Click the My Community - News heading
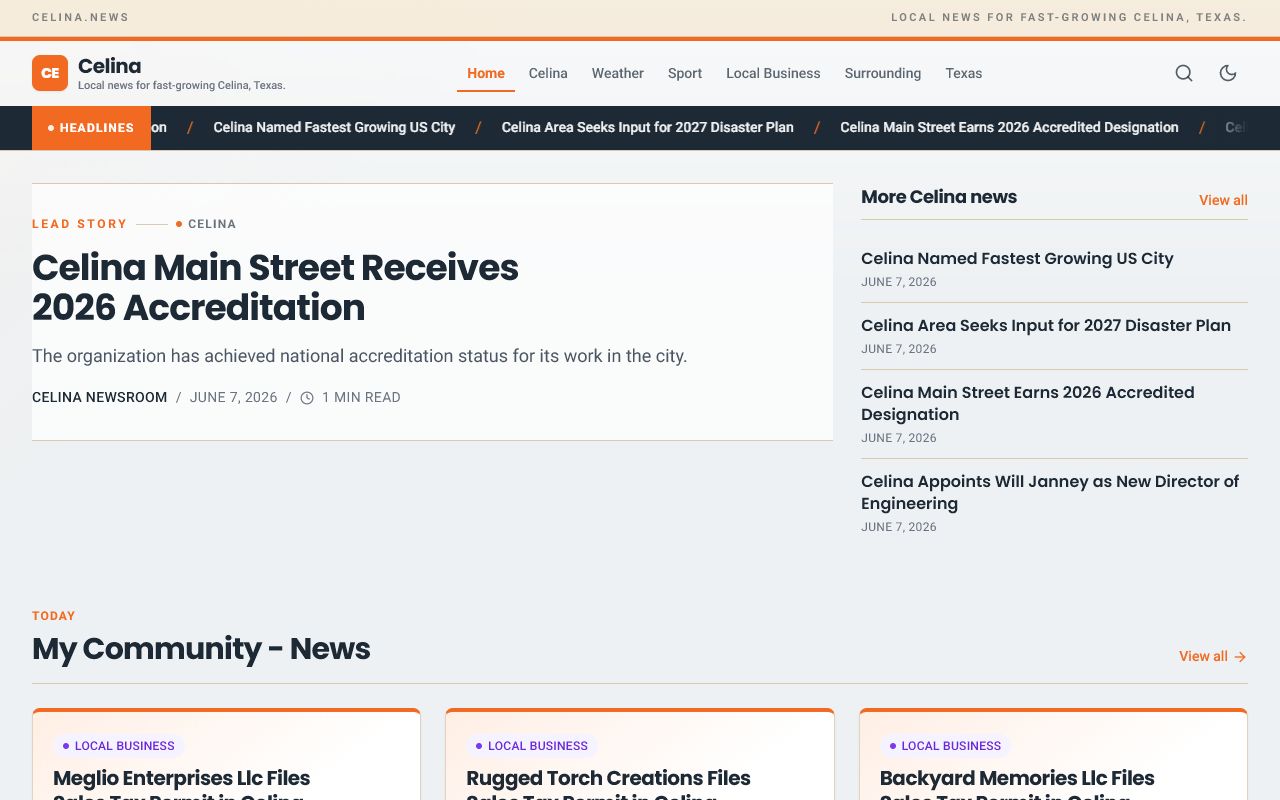Screen dimensions: 1280x800 pyautogui.click(x=201, y=649)
